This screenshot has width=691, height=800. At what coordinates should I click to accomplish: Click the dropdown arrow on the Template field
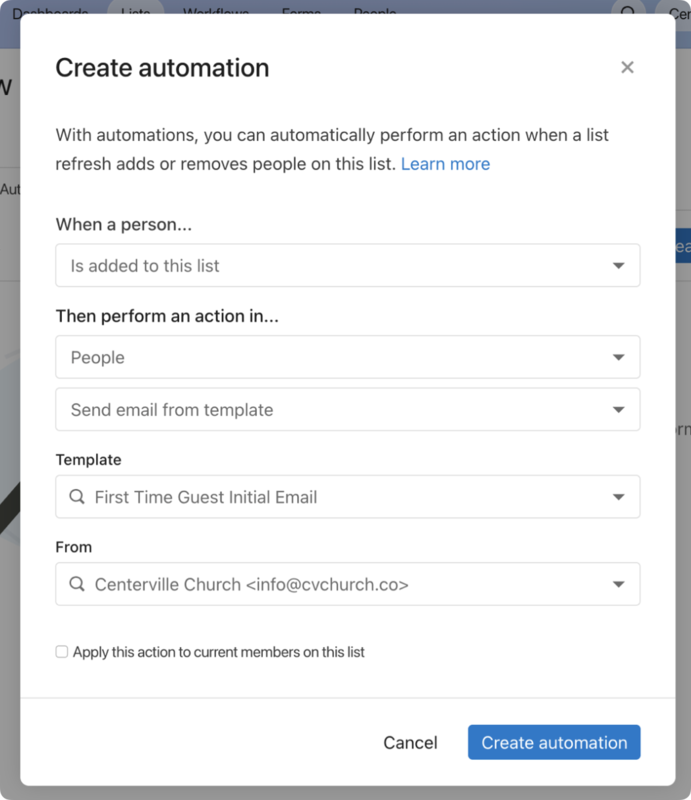click(x=619, y=496)
